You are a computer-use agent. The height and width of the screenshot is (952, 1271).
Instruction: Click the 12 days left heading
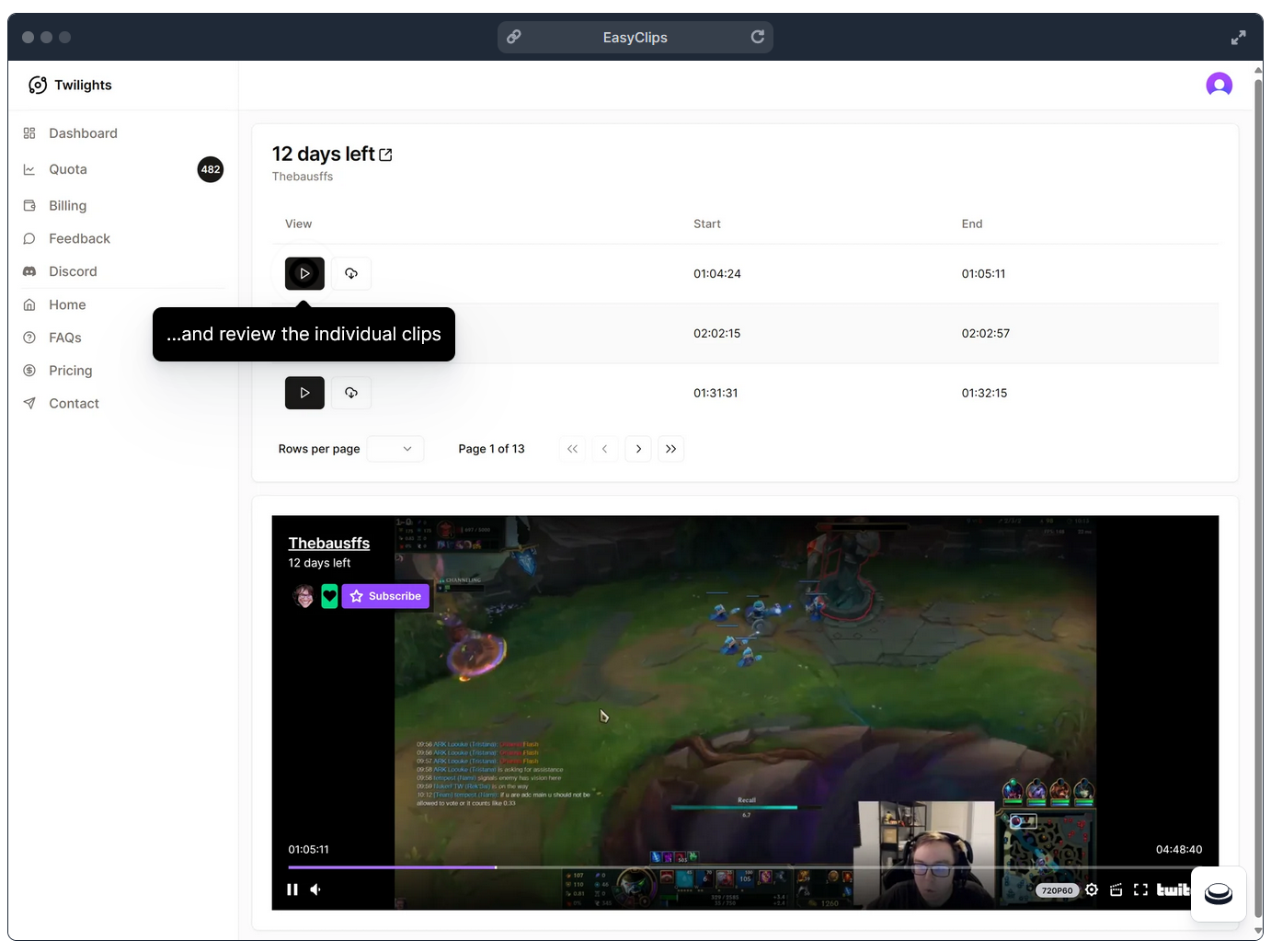pyautogui.click(x=324, y=154)
